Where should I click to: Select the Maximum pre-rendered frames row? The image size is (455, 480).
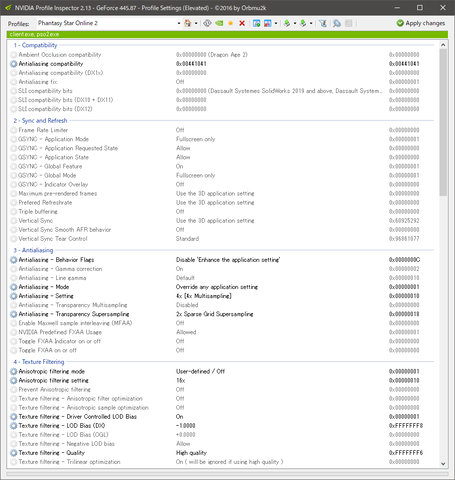click(222, 193)
